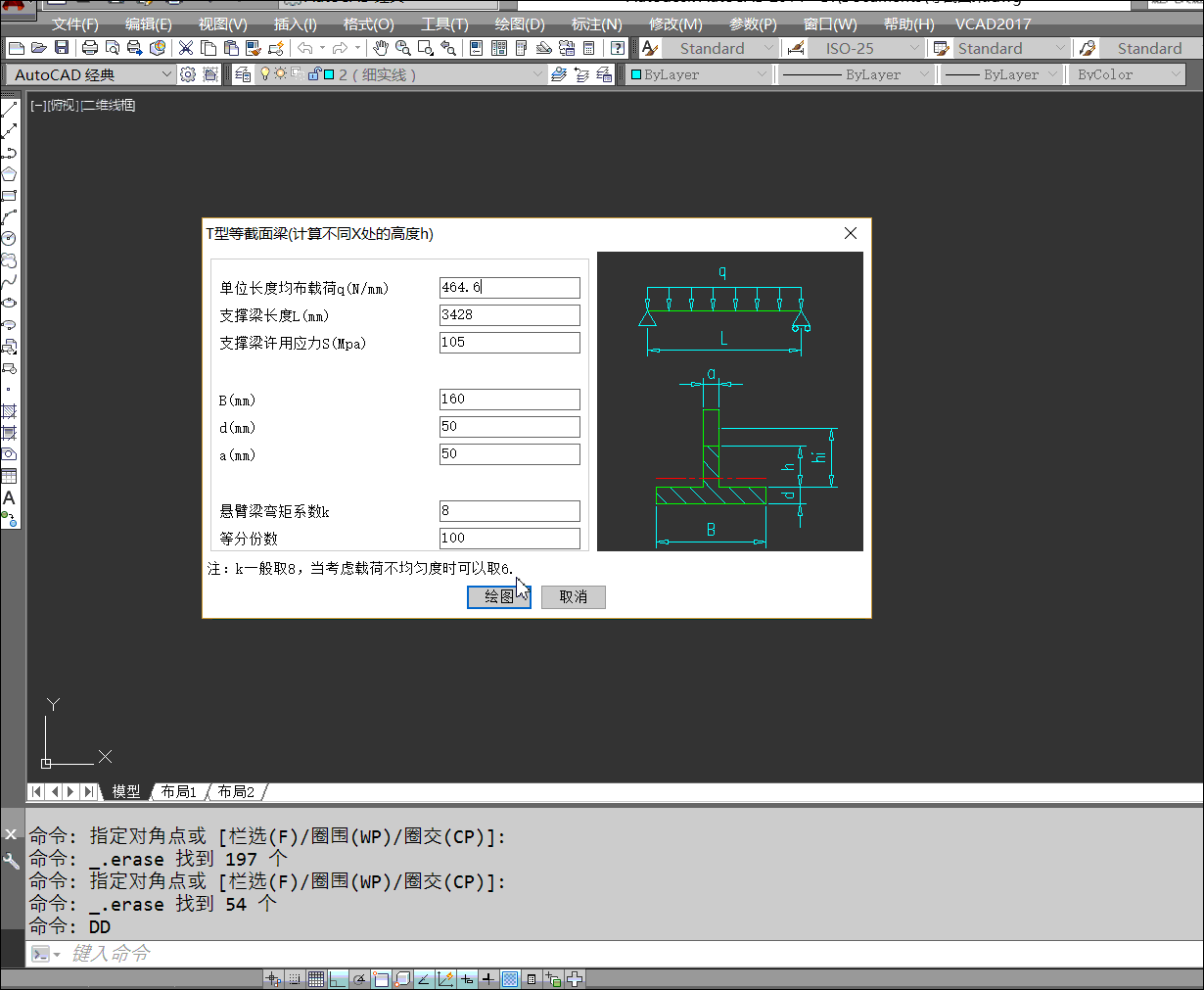Screen dimensions: 1204x990
Task: Select the Multiline Text tool
Action: coord(9,497)
